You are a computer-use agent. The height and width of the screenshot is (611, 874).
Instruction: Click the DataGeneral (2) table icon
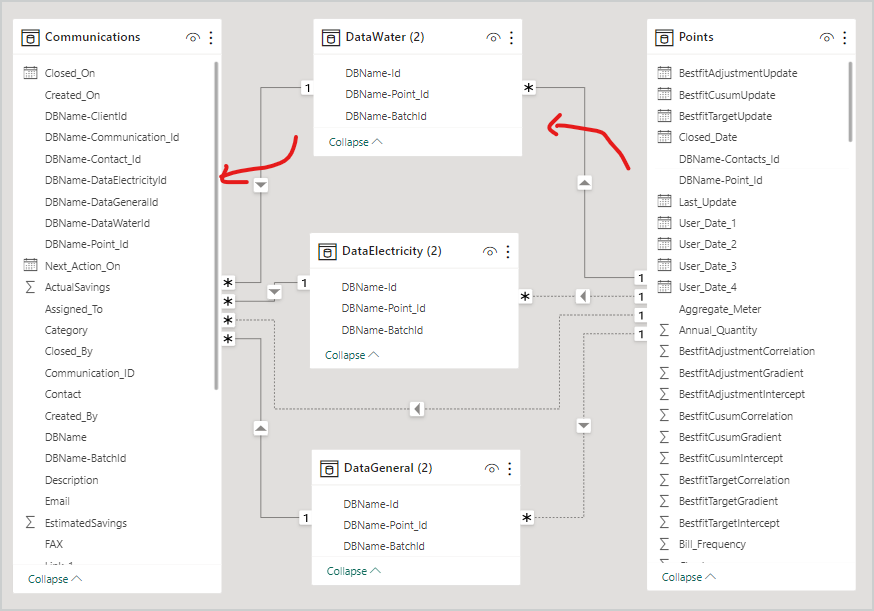pos(329,468)
